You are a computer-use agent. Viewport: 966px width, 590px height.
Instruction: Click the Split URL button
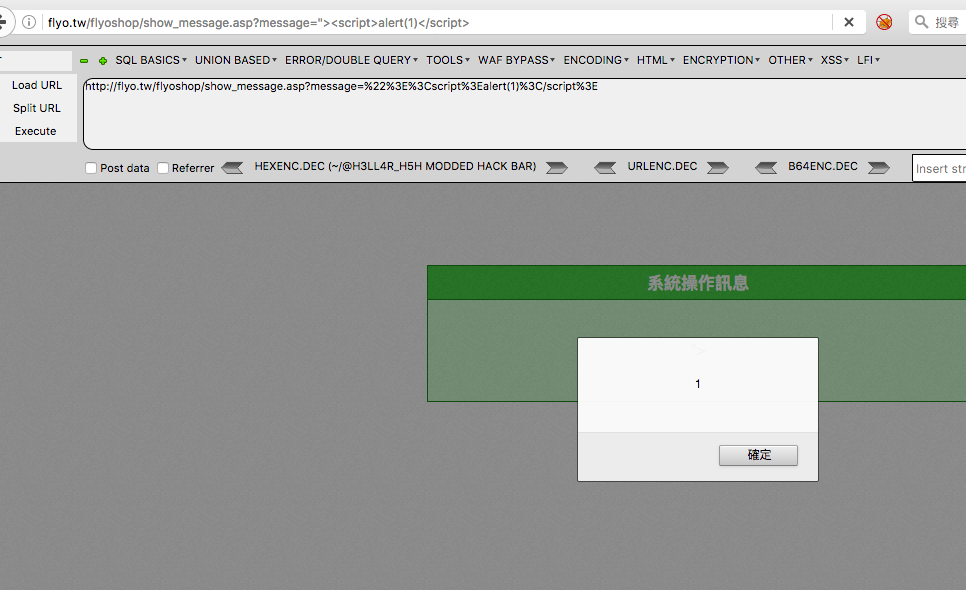(37, 108)
